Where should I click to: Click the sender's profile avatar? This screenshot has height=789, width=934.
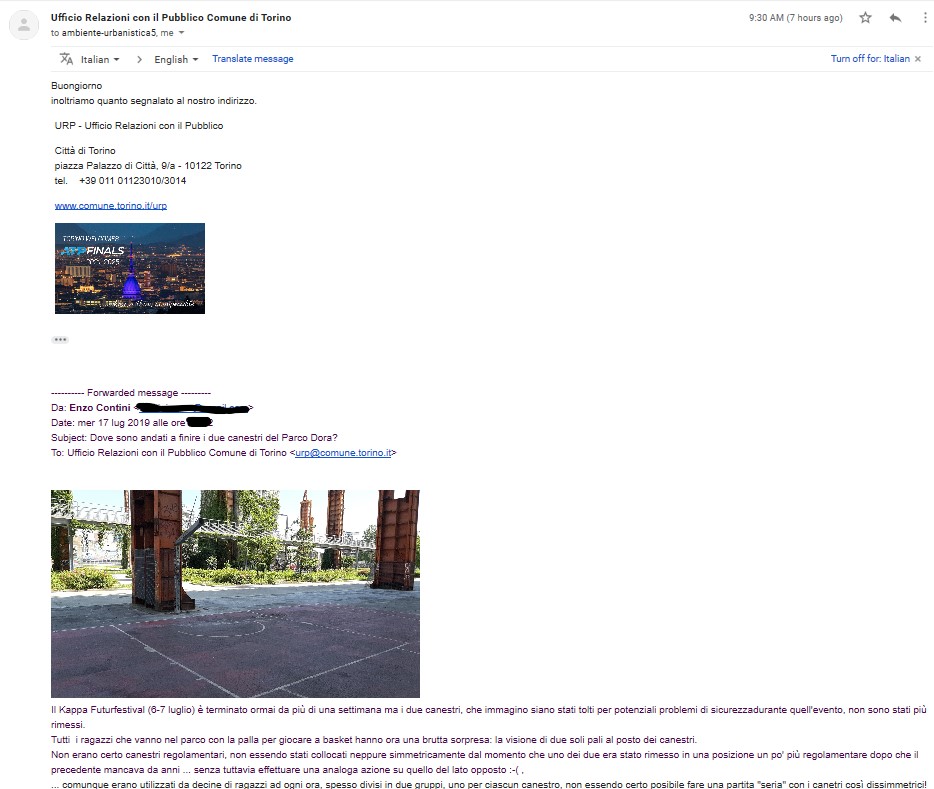(x=24, y=25)
